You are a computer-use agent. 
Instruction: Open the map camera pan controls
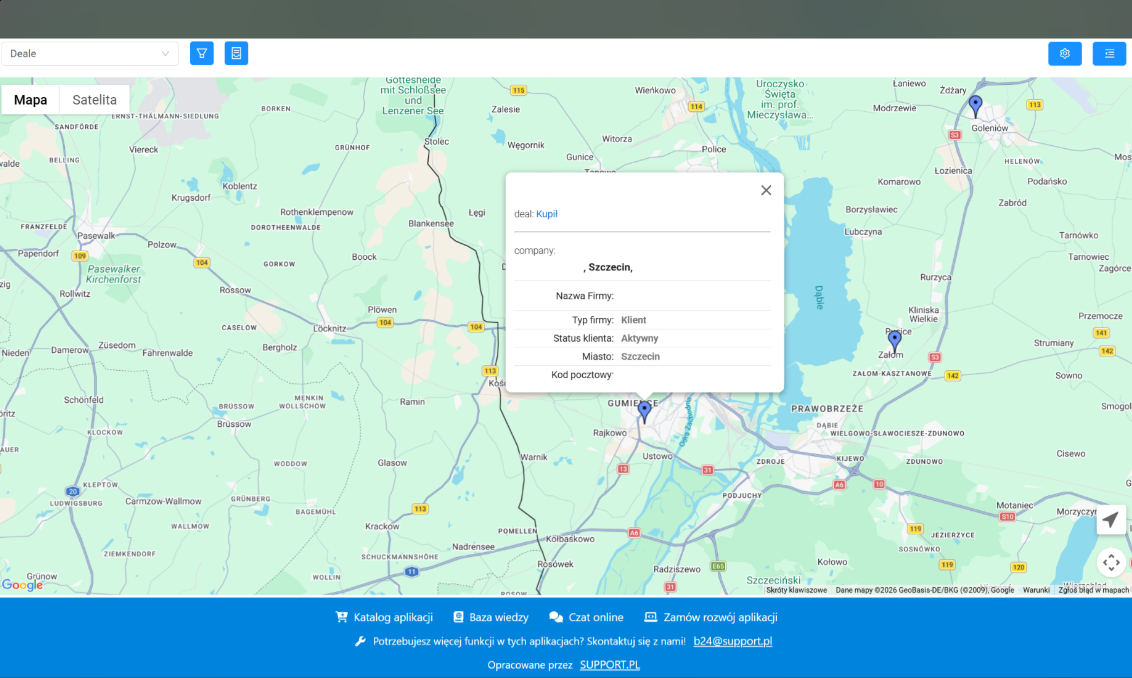tap(1111, 562)
